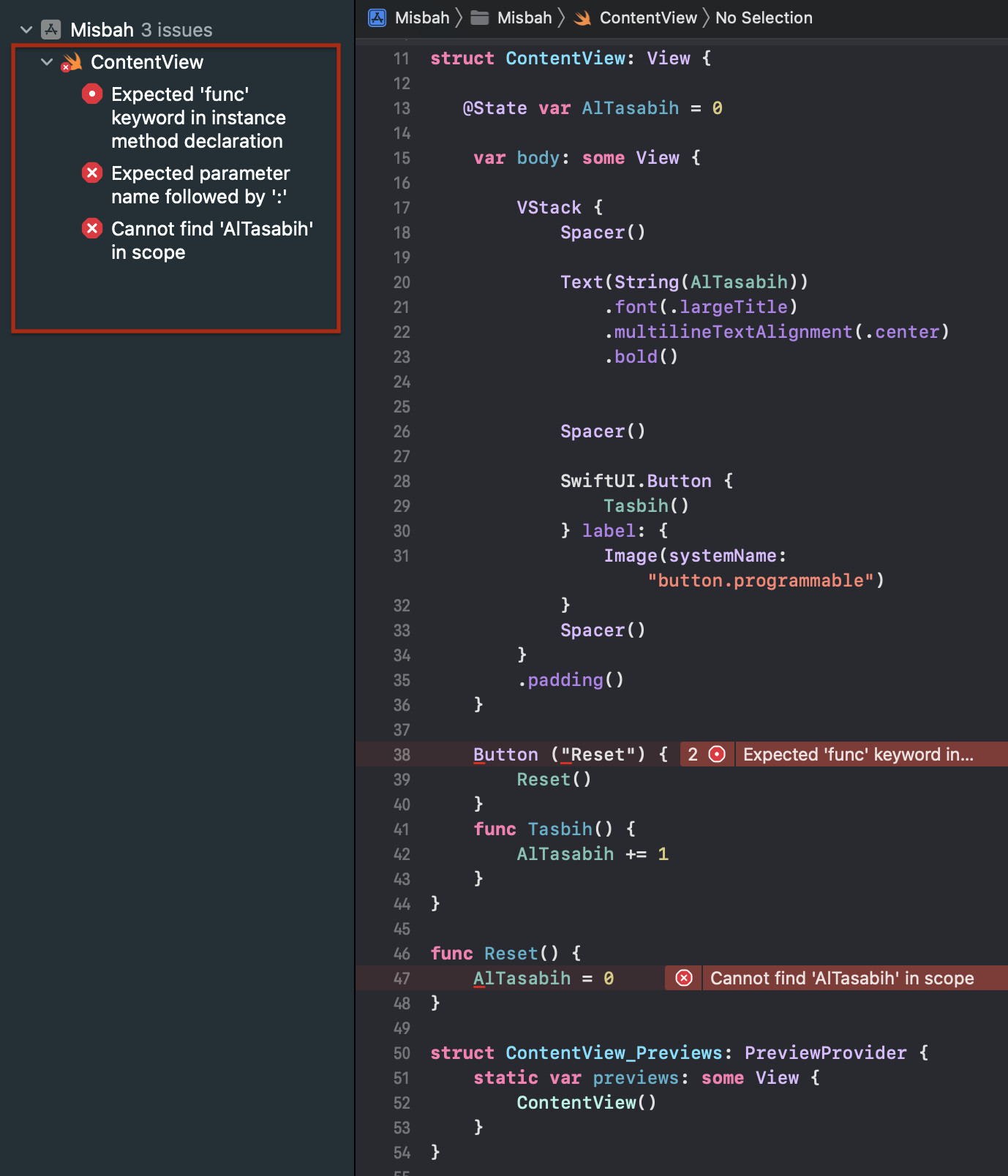The height and width of the screenshot is (1176, 1008).
Task: Click 'var body: some View' line
Action: click(x=587, y=158)
